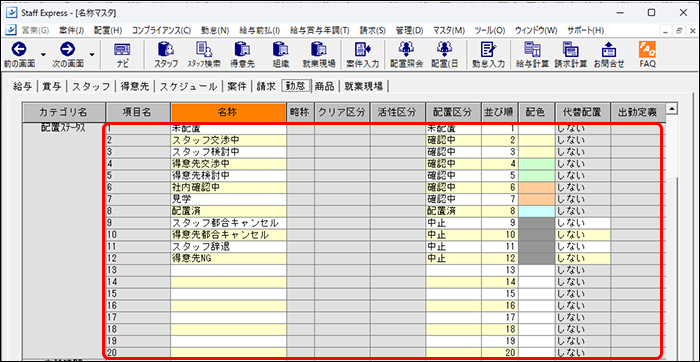This screenshot has width=700, height=362.
Task: Open the 組織 toolbar icon
Action: tap(280, 49)
